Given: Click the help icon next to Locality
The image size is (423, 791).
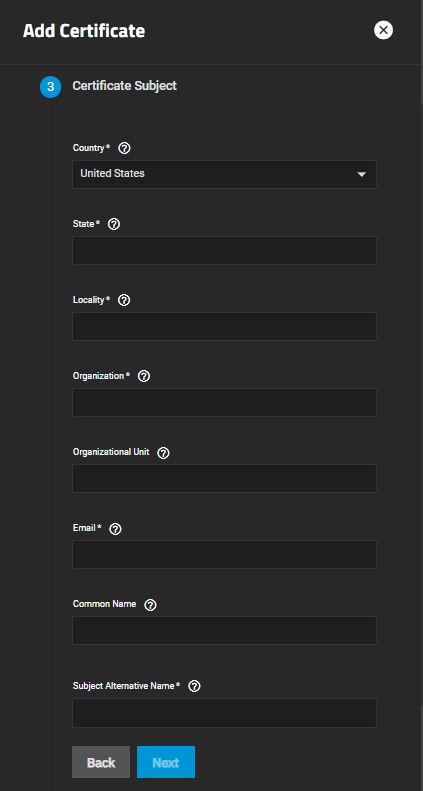Looking at the screenshot, I should (x=124, y=300).
